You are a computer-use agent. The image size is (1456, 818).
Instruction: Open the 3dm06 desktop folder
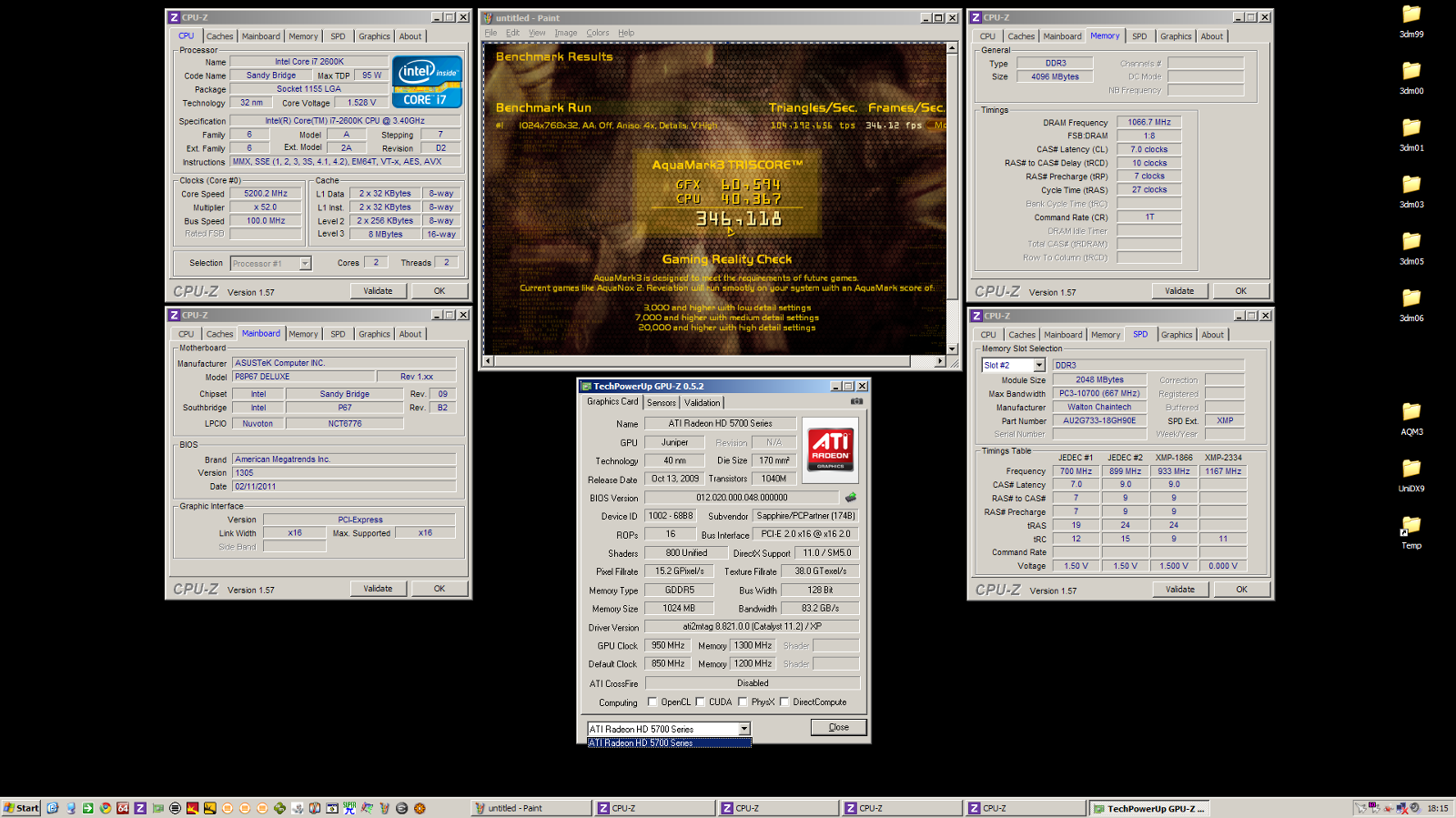click(1411, 305)
